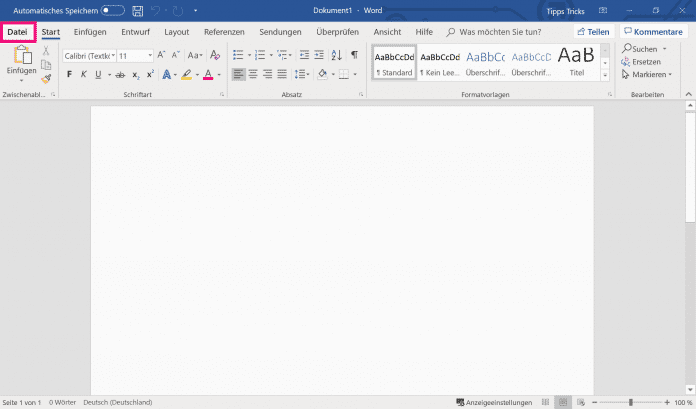The image size is (696, 409).
Task: Open the Datei tab
Action: [17, 32]
